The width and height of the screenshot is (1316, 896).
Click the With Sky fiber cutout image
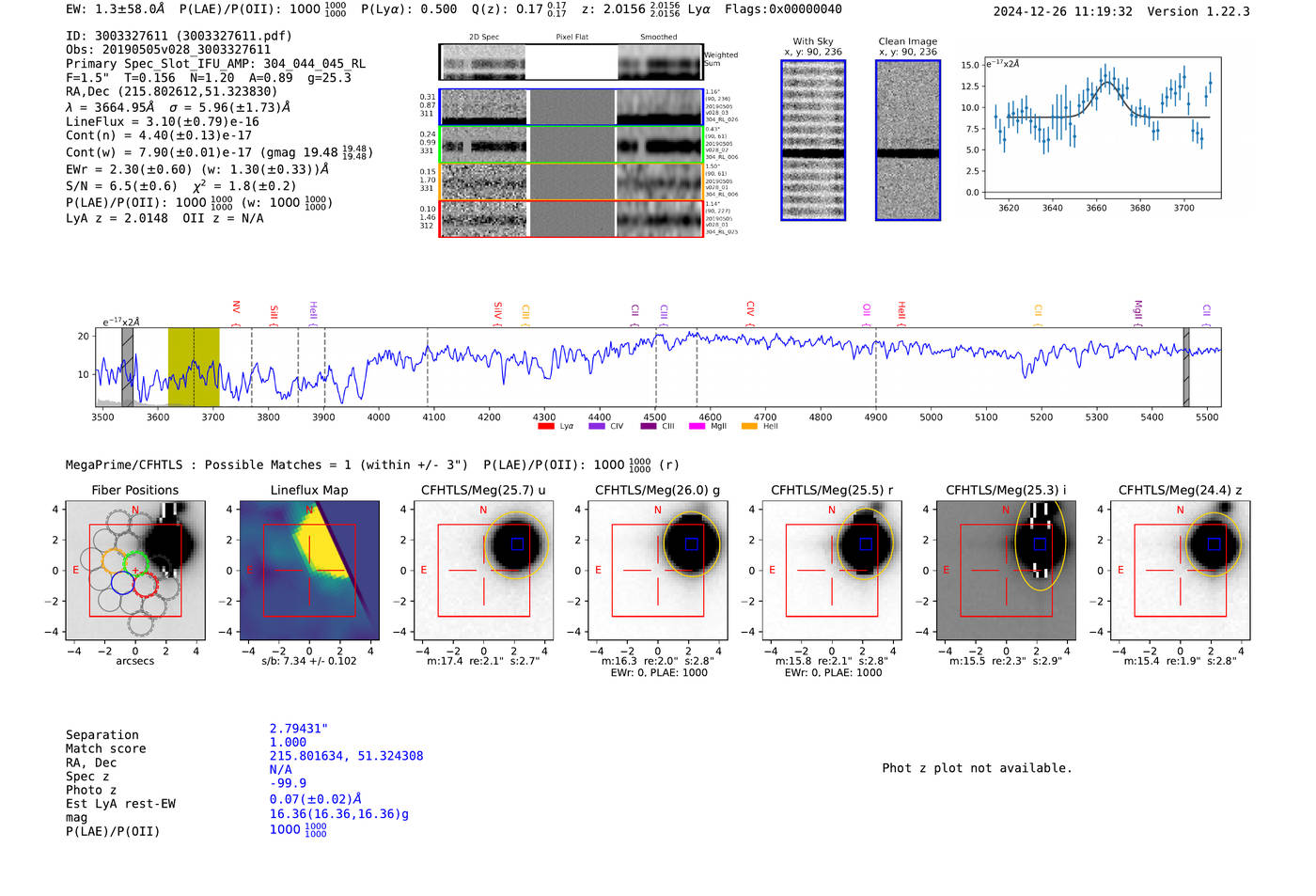(813, 140)
